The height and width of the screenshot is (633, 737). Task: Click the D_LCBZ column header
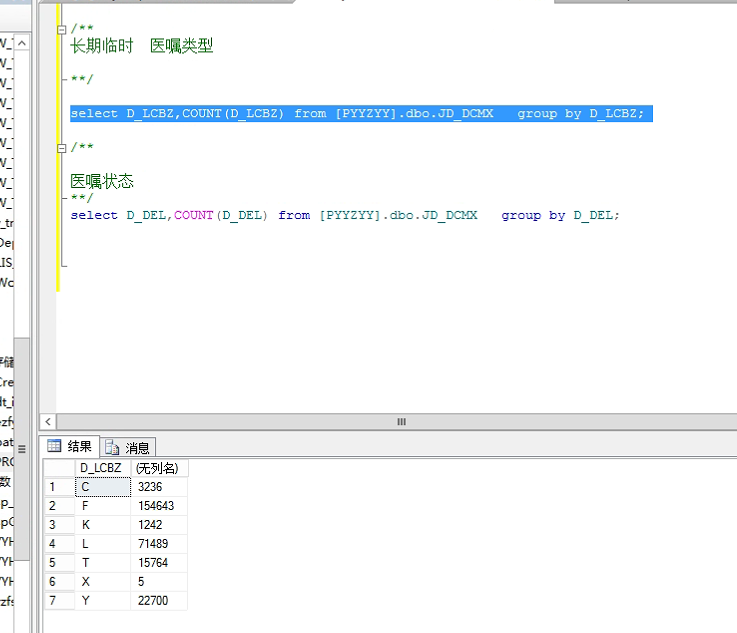[x=102, y=468]
